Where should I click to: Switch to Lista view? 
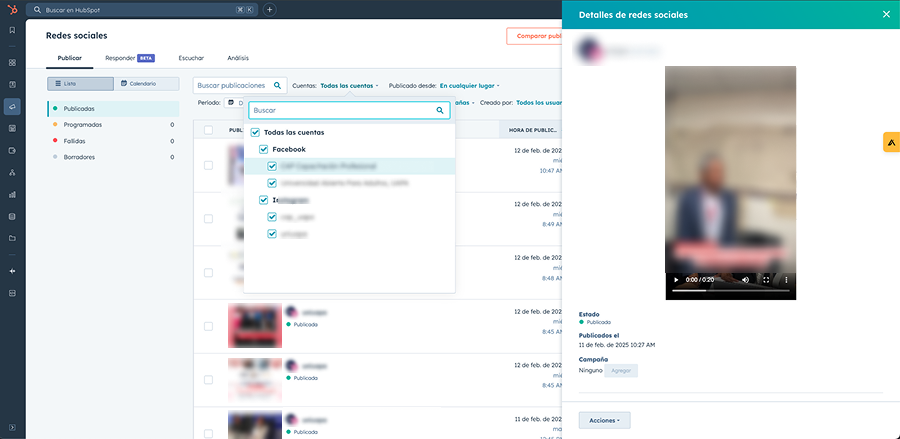(80, 84)
